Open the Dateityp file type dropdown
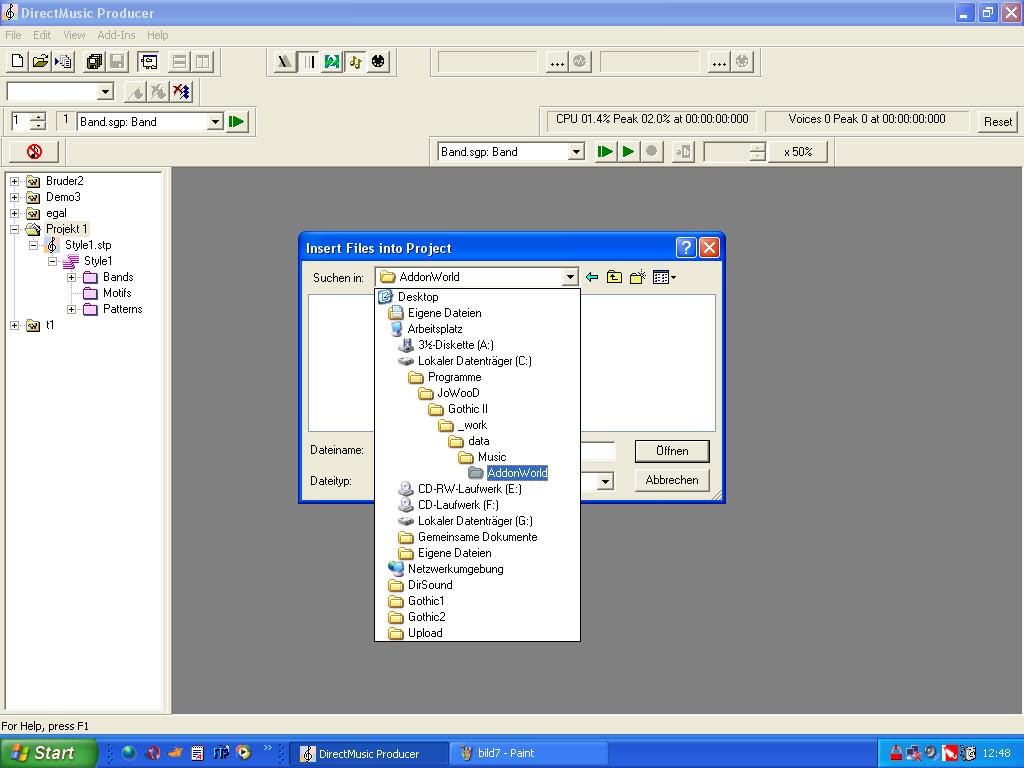Viewport: 1024px width, 768px height. click(605, 481)
